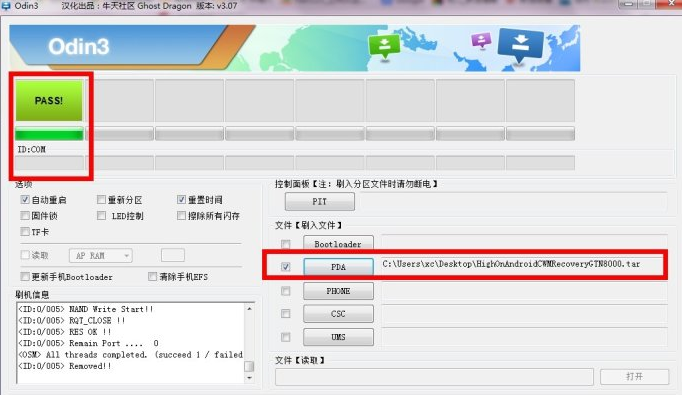Screen dimensions: 682x395
Task: Click the 'RQT_CLOSE !!' log line
Action: 72,320
